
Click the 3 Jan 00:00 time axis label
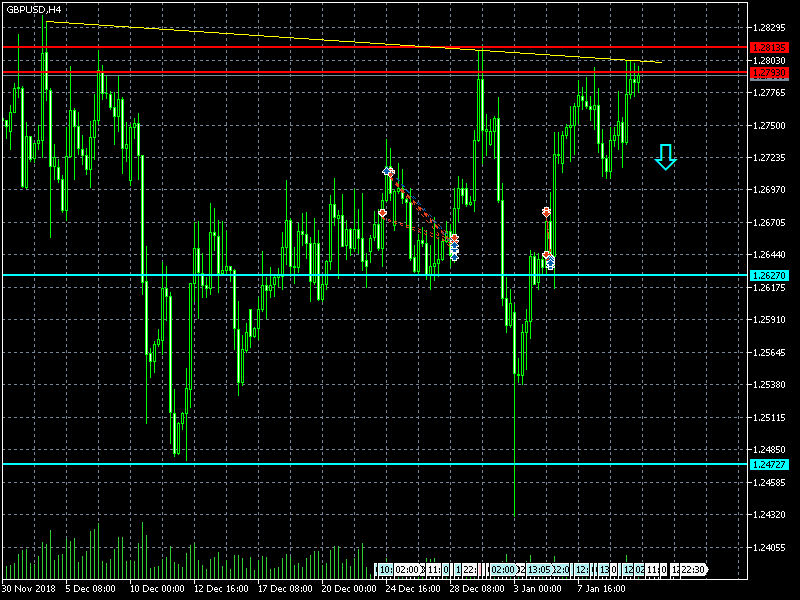[538, 588]
